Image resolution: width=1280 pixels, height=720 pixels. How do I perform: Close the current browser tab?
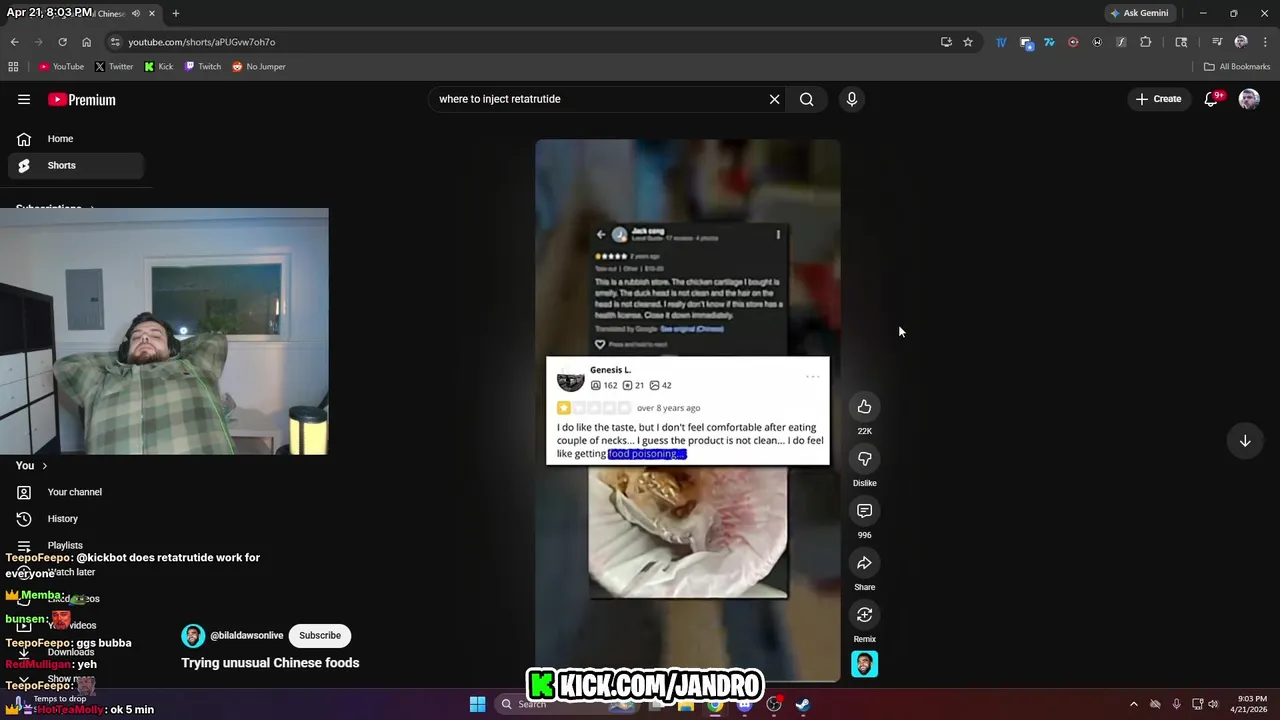pos(152,13)
